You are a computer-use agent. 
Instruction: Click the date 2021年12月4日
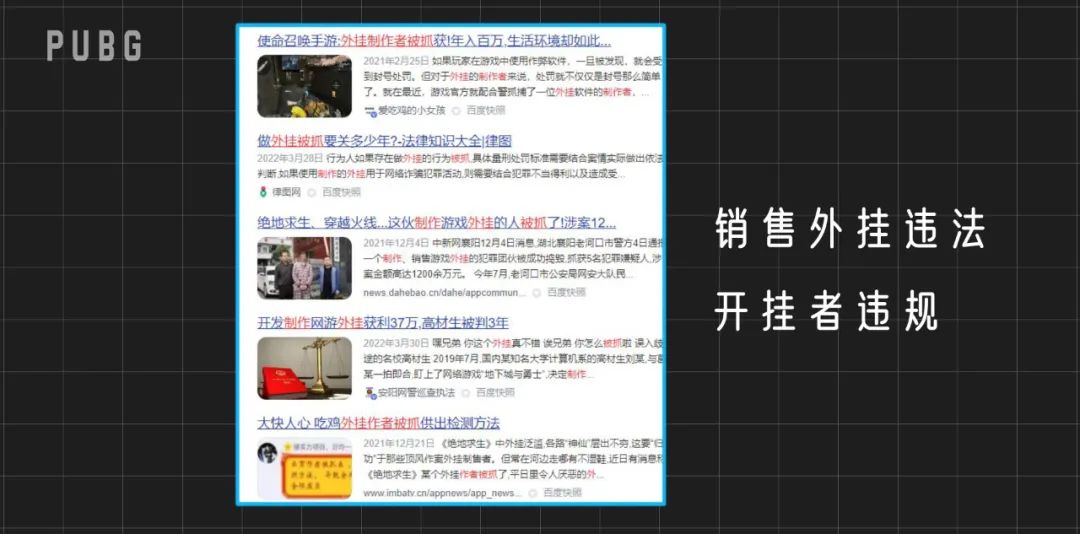396,243
